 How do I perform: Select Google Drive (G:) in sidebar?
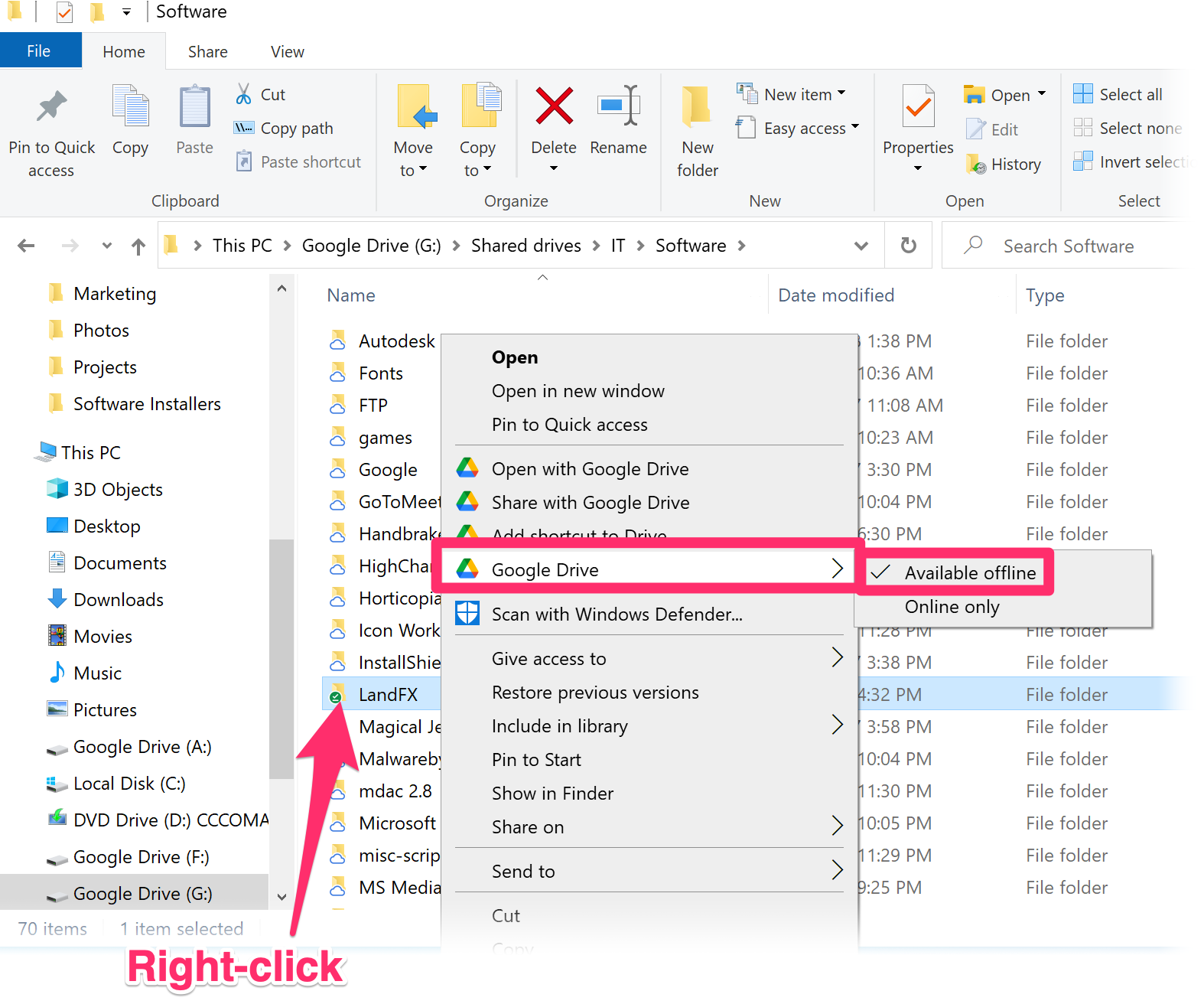pos(134,894)
